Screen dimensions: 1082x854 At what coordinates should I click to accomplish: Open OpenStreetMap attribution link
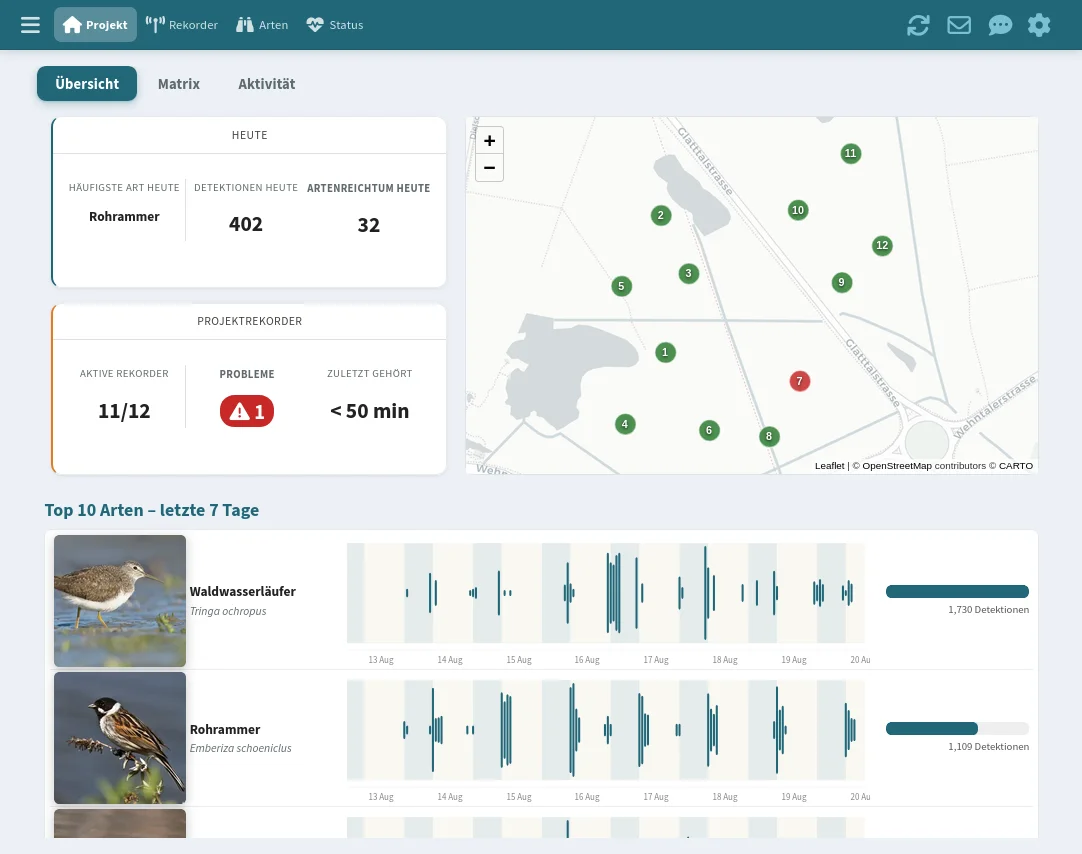point(896,466)
